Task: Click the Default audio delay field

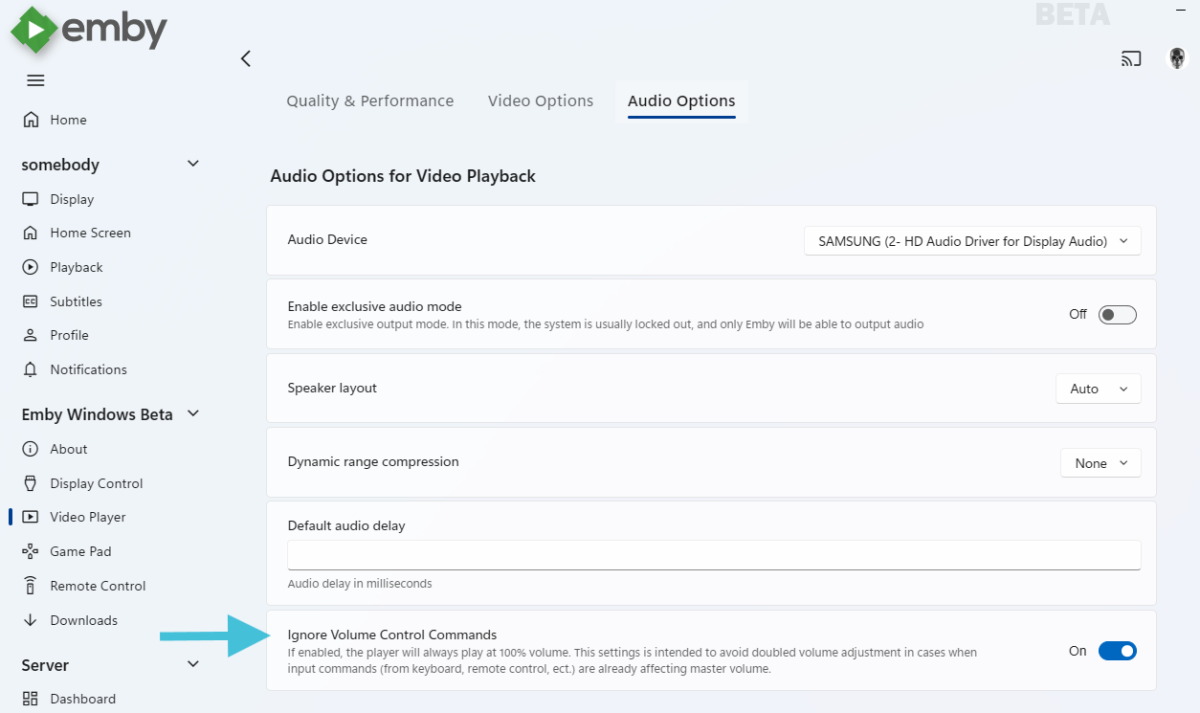Action: (713, 554)
